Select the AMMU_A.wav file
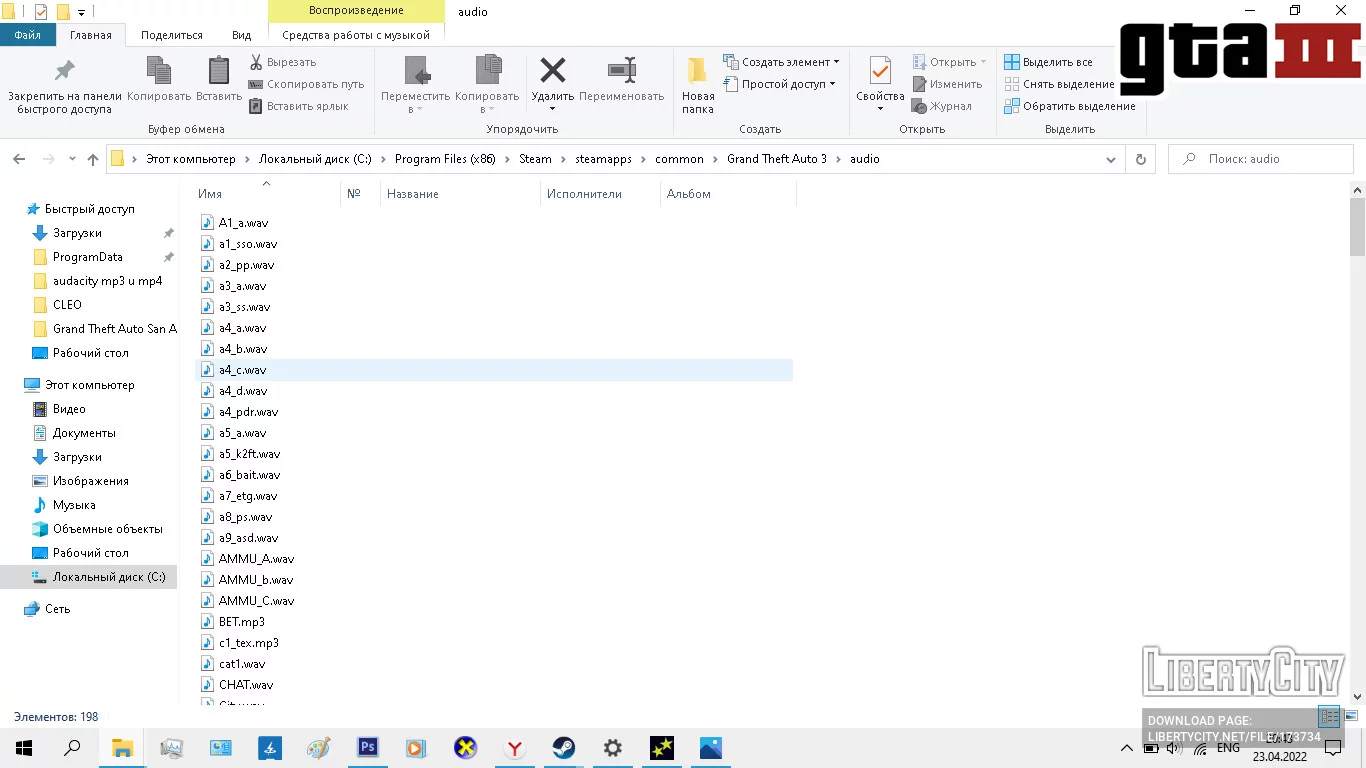The width and height of the screenshot is (1366, 768). 256,559
